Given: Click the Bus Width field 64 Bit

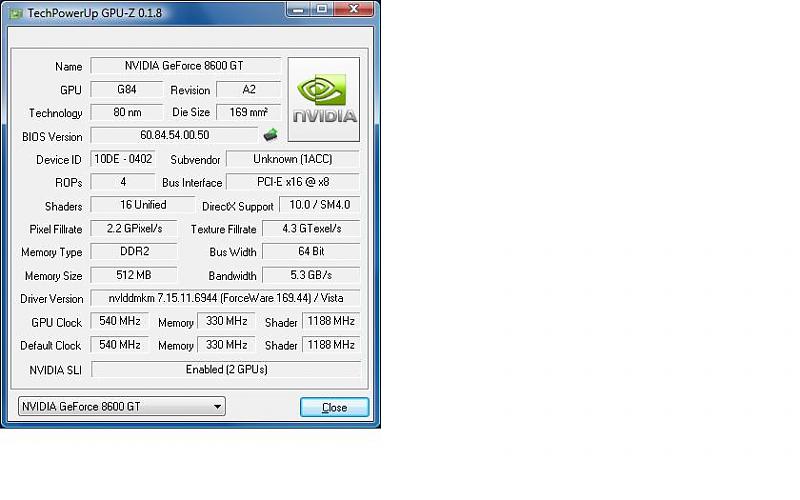Looking at the screenshot, I should pos(311,252).
